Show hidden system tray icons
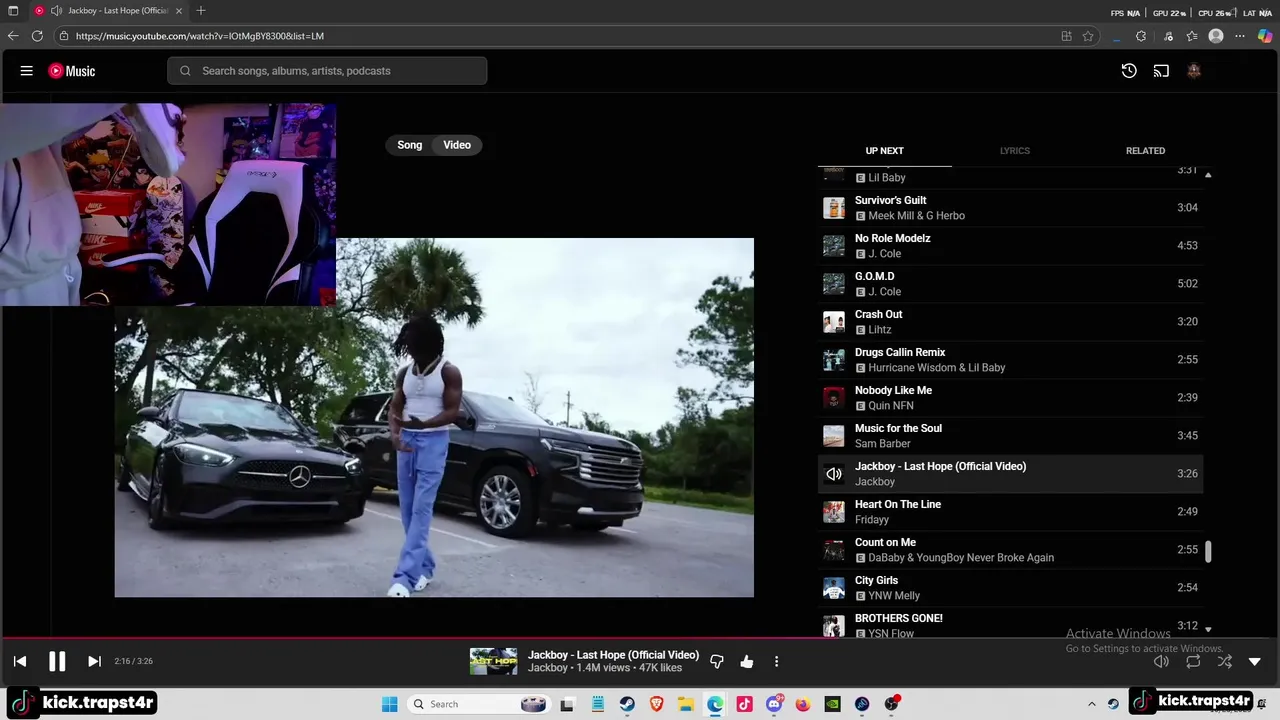Image resolution: width=1280 pixels, height=720 pixels. click(x=1091, y=704)
